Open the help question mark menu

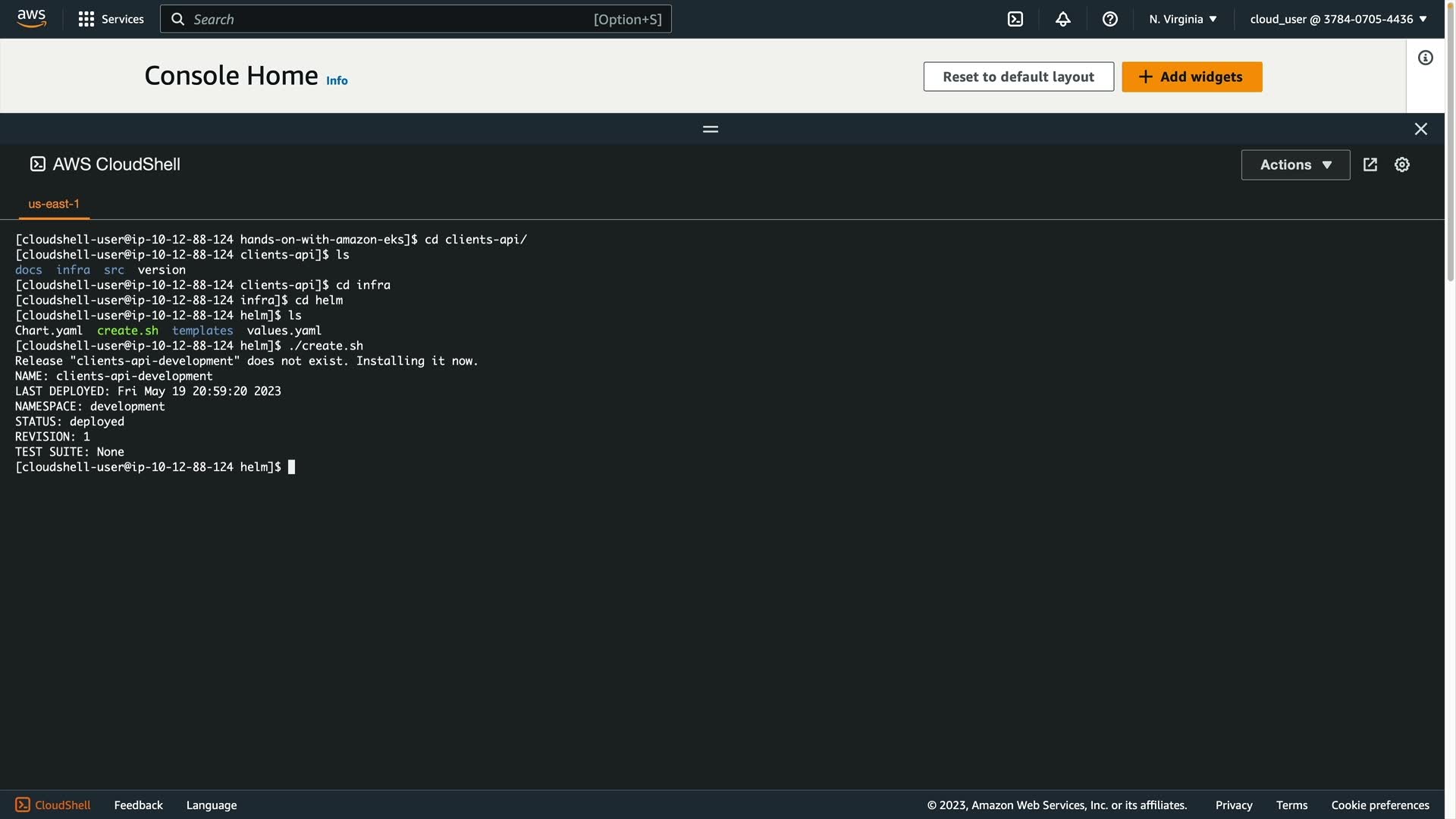[1109, 19]
